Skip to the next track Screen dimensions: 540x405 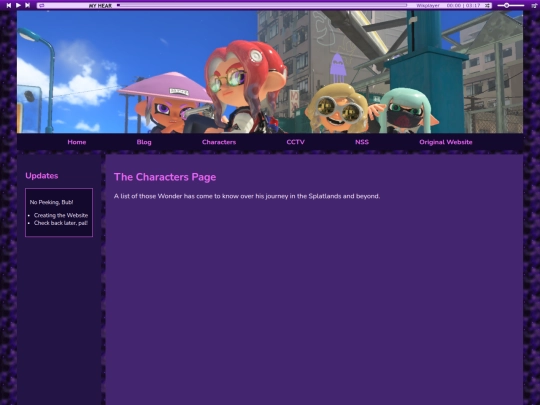(28, 5)
